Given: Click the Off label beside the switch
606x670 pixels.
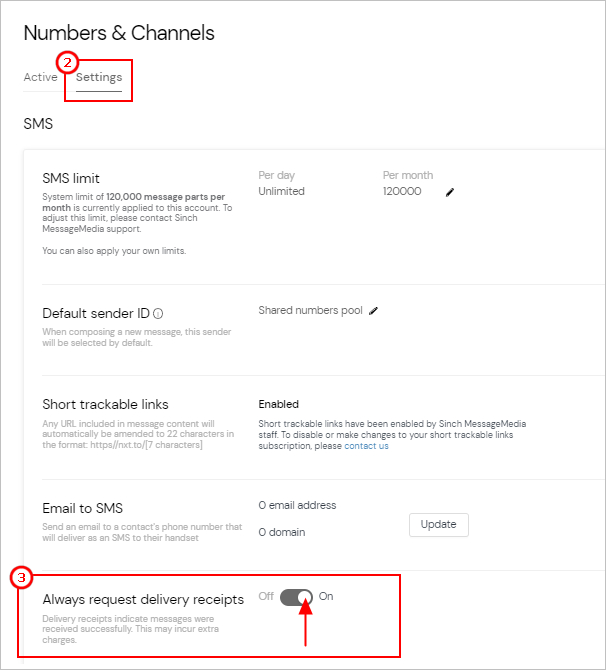Looking at the screenshot, I should click(x=266, y=597).
